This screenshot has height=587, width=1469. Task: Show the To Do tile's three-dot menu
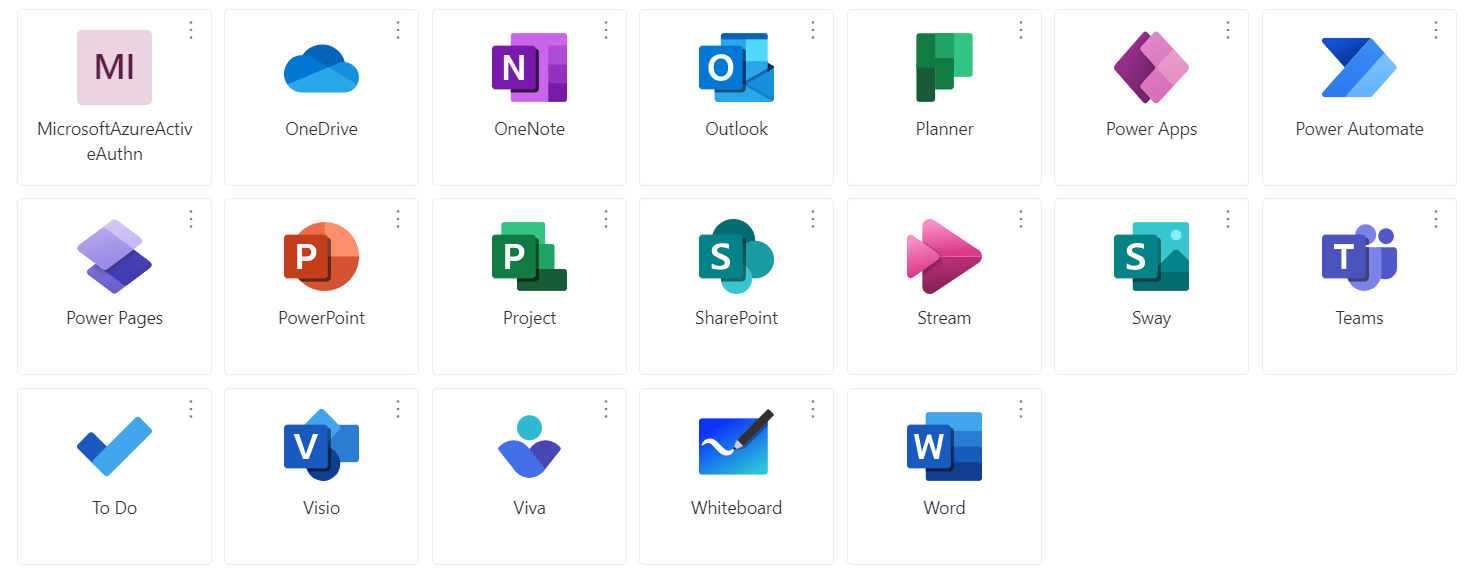pos(191,409)
